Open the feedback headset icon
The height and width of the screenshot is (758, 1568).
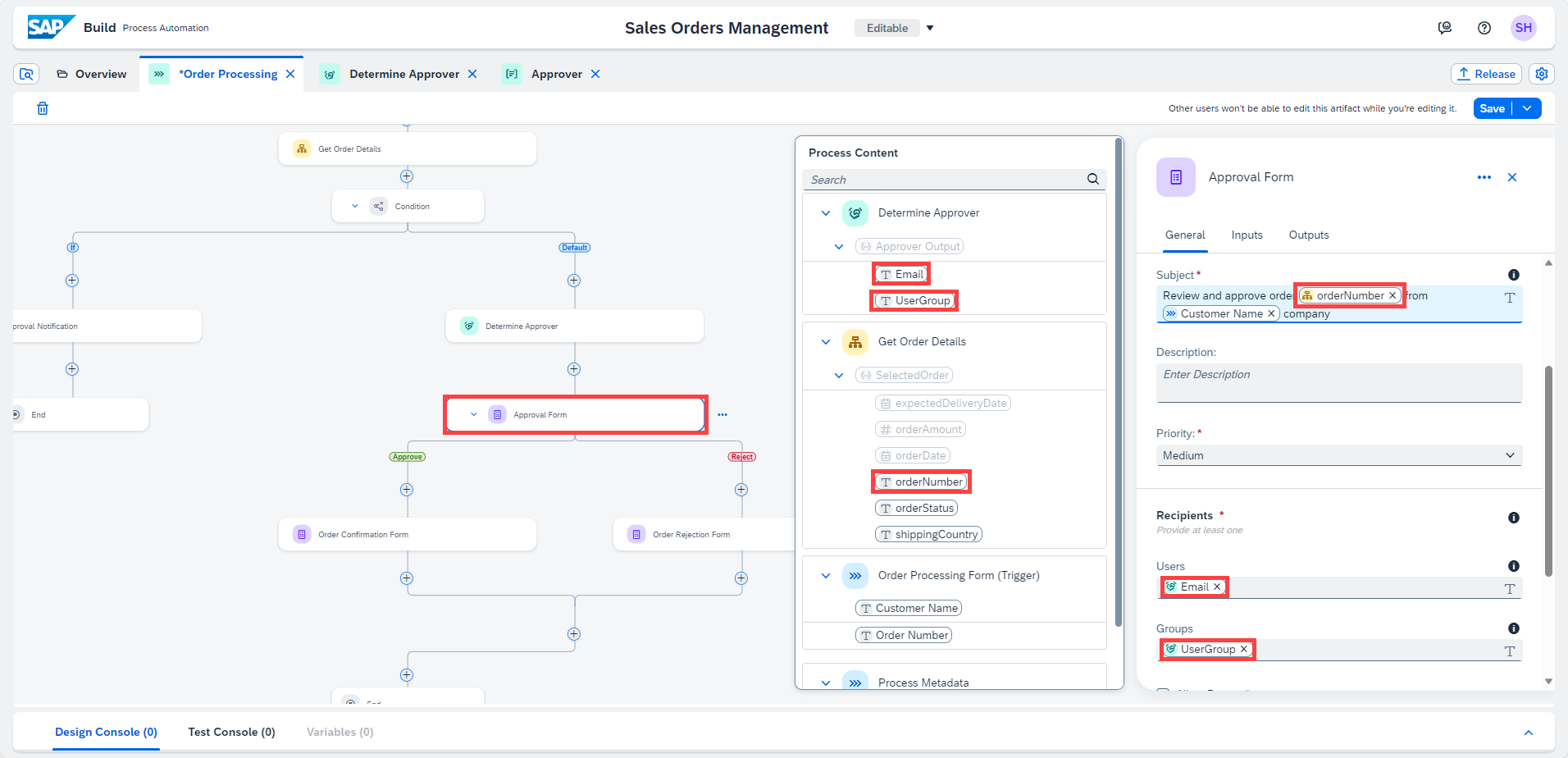1445,28
